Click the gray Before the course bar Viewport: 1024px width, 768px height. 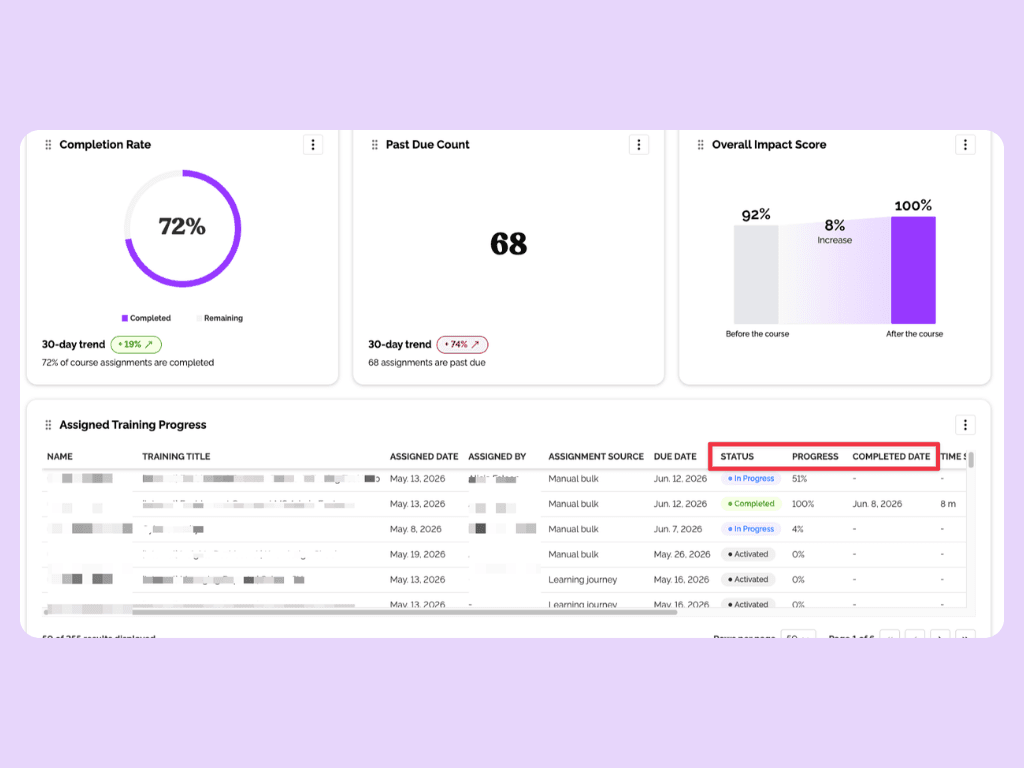tap(756, 274)
